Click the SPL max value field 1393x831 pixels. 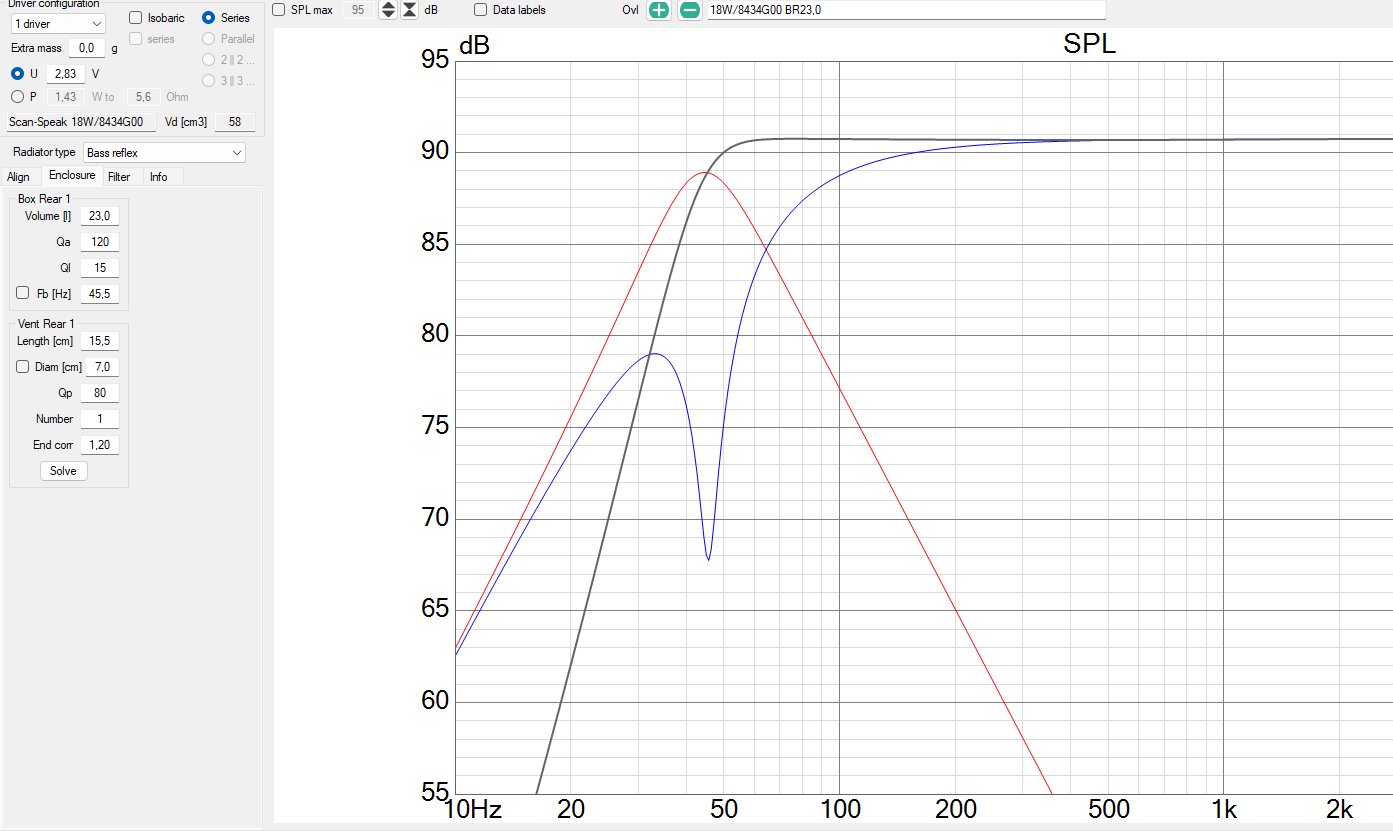coord(359,10)
